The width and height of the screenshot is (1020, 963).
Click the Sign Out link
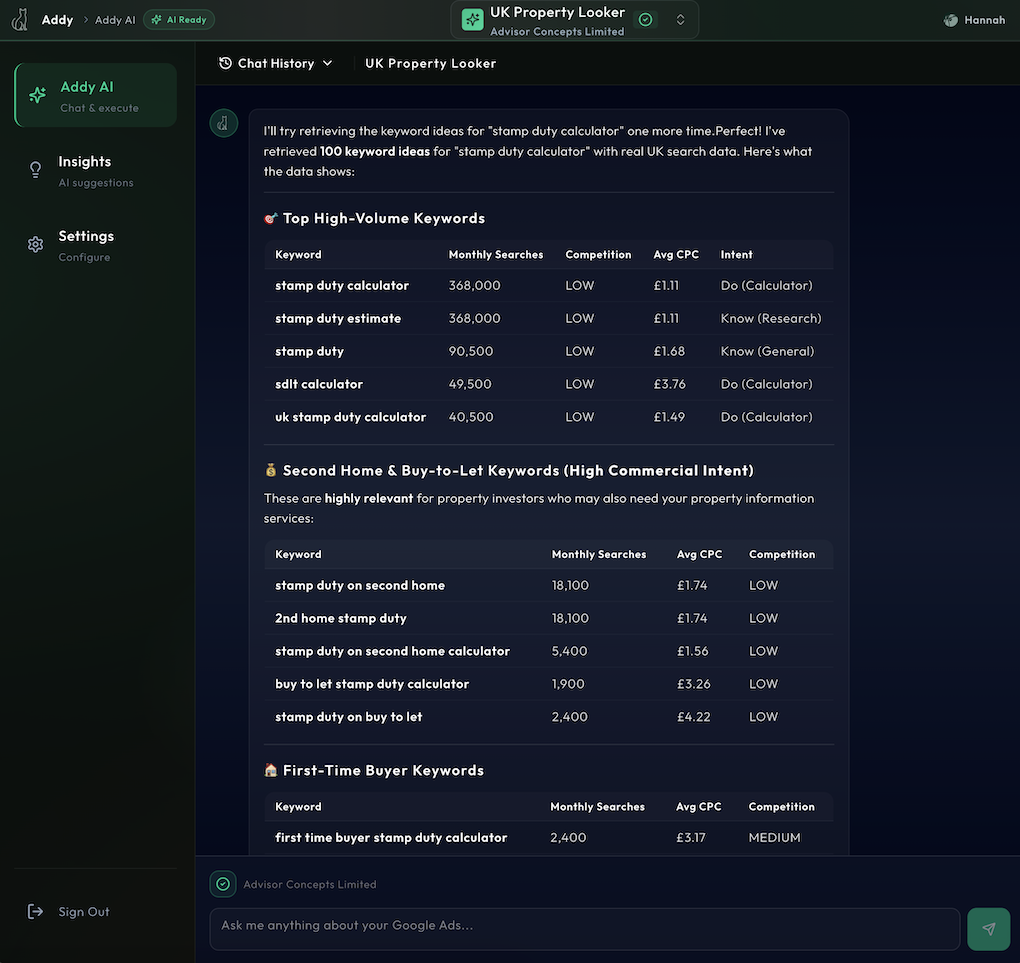[x=84, y=912]
